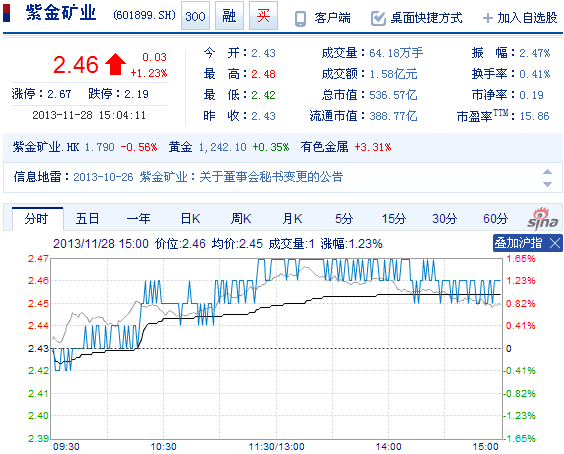Click the X icon on 叠加沪指 button
Screen dimensions: 564x454
[555, 244]
